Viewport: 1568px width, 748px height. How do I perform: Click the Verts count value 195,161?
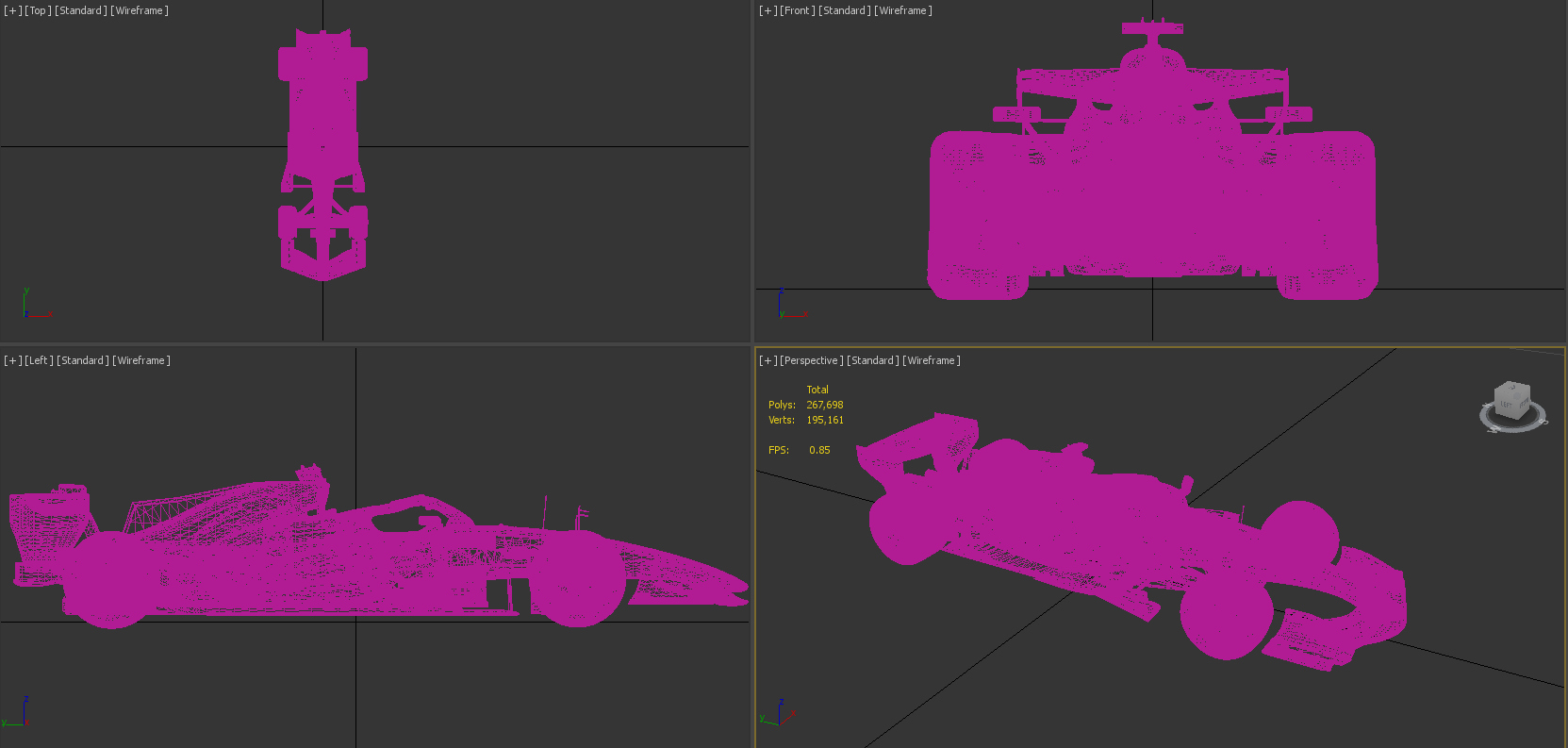pyautogui.click(x=825, y=420)
